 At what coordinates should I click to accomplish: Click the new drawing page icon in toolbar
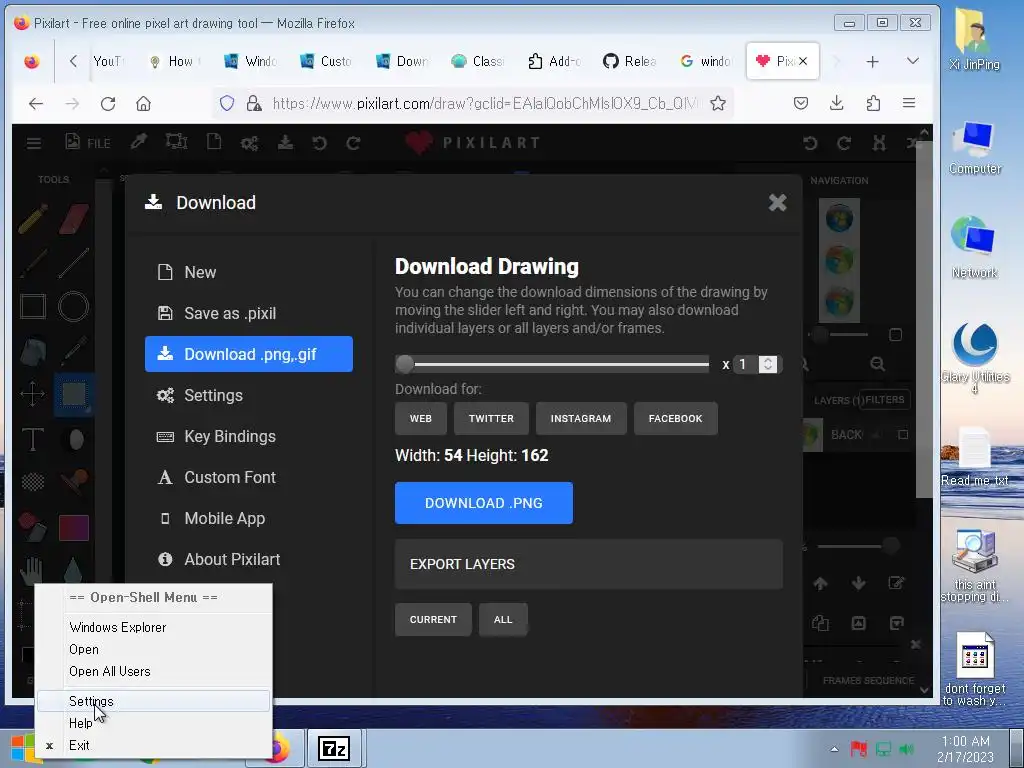(214, 142)
